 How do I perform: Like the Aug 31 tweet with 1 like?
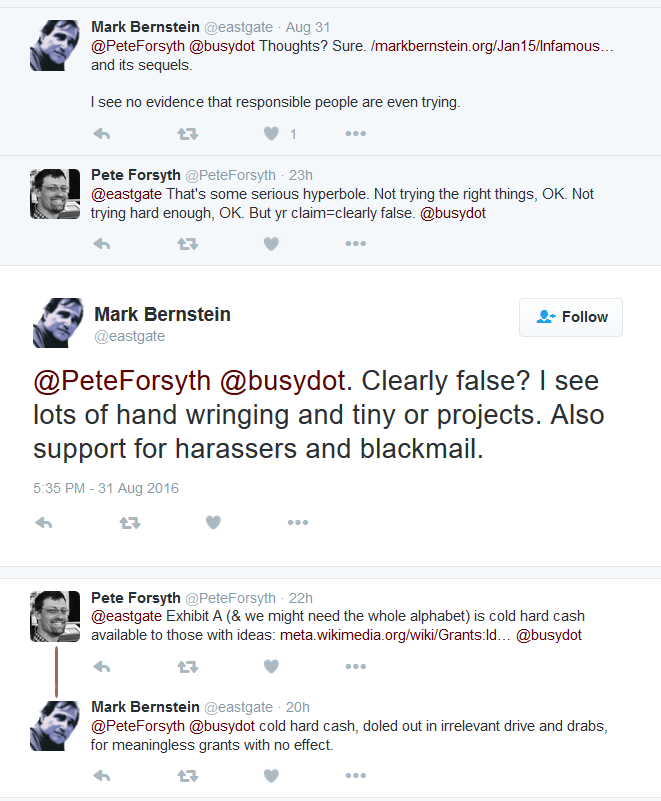pos(271,133)
